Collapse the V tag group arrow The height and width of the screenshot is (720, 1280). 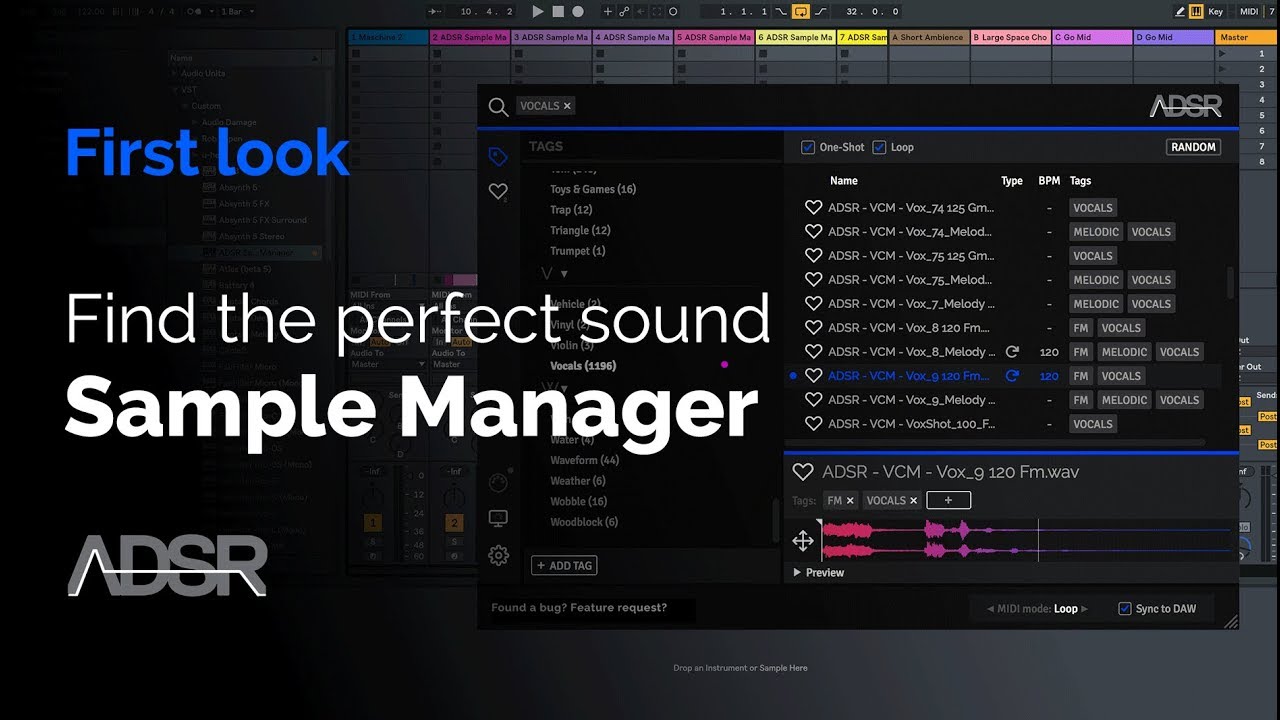564,273
